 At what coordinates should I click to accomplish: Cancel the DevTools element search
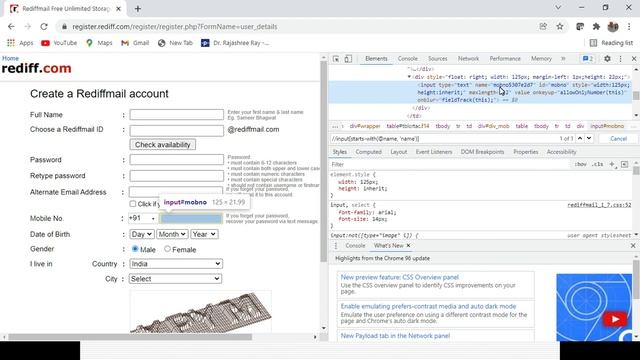pos(618,139)
